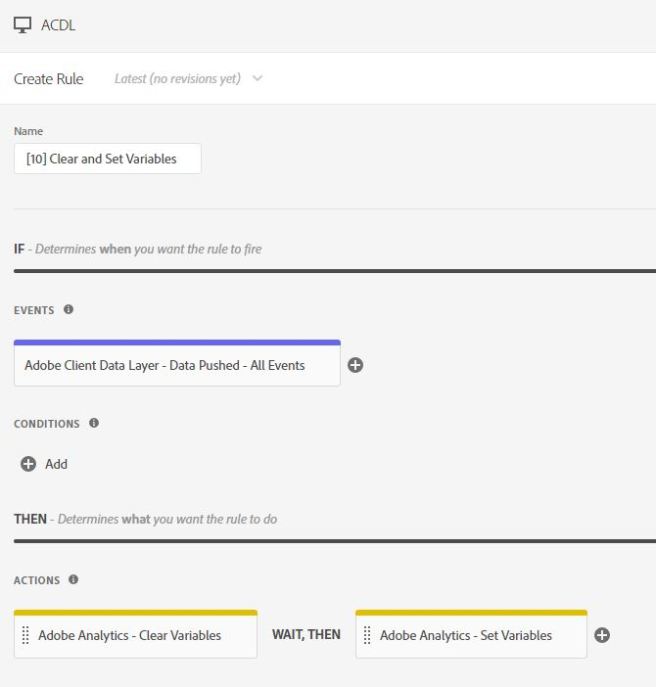656x687 pixels.
Task: Open the Adobe Analytics - Set Variables action
Action: pos(466,636)
